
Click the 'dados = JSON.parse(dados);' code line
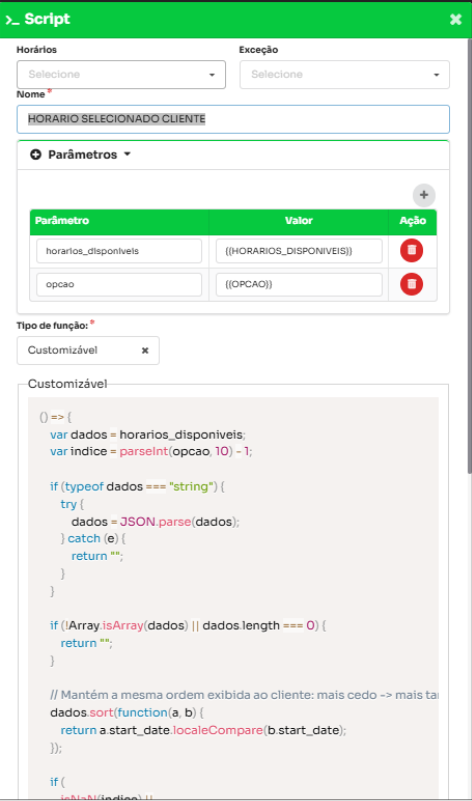(x=155, y=522)
